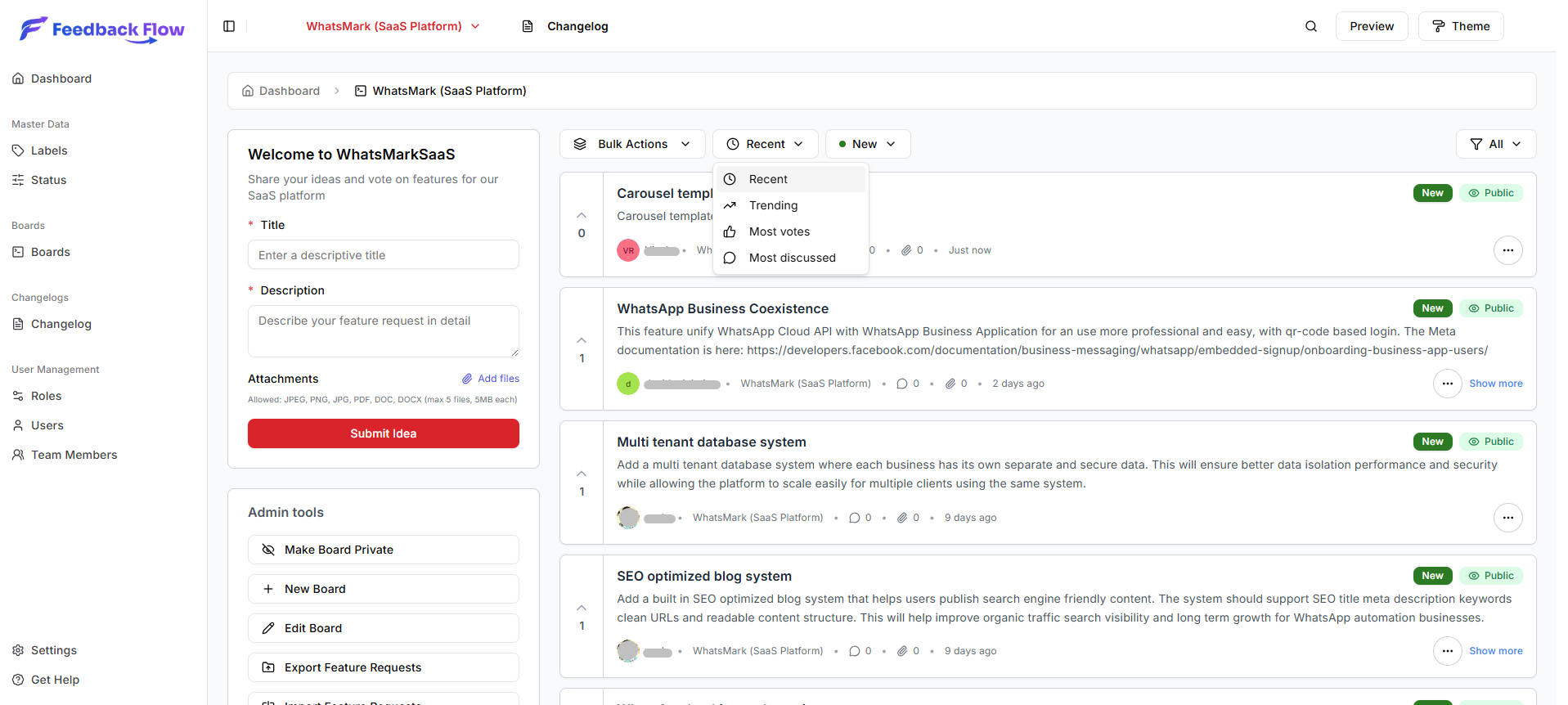The height and width of the screenshot is (705, 1568).
Task: Collapse the Recent sort dropdown
Action: coord(765,144)
